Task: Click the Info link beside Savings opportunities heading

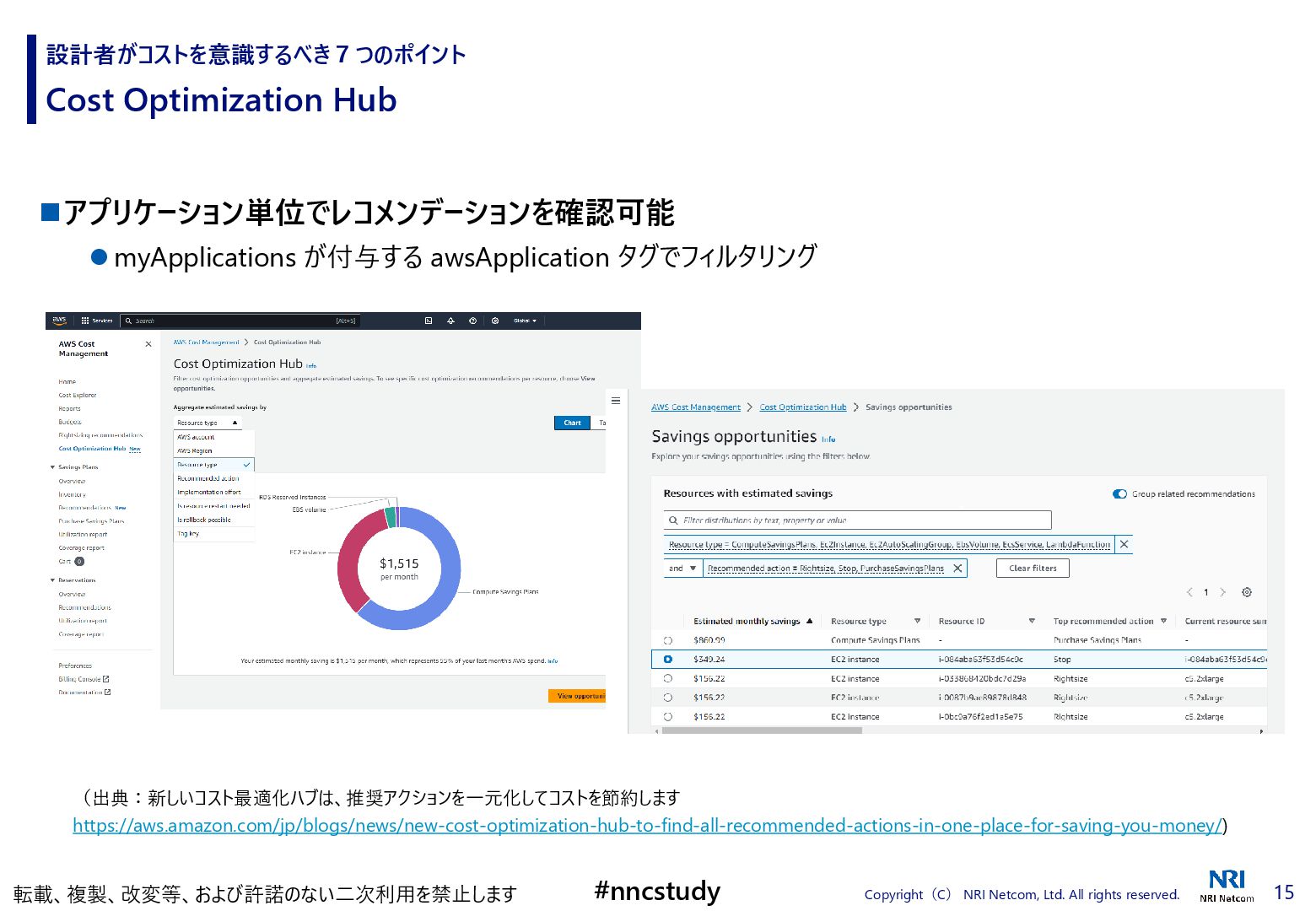Action: pos(828,439)
